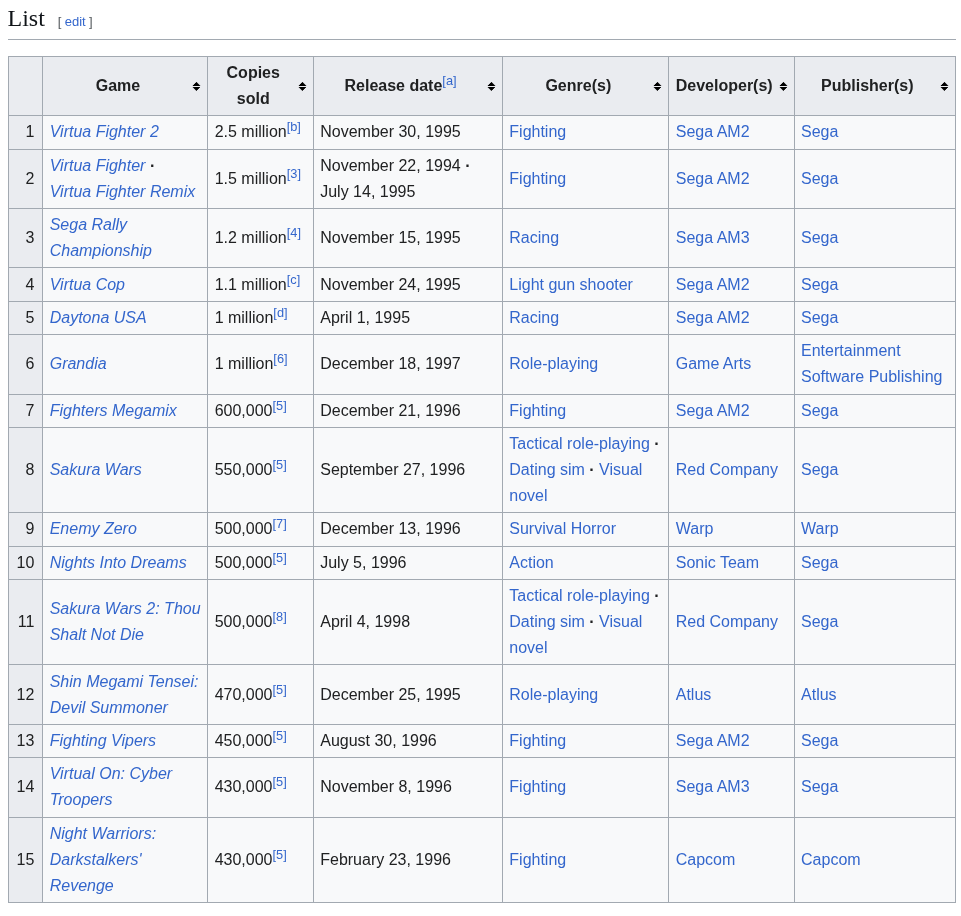The width and height of the screenshot is (961, 916).
Task: Open the Virtua Cop game link
Action: [87, 285]
